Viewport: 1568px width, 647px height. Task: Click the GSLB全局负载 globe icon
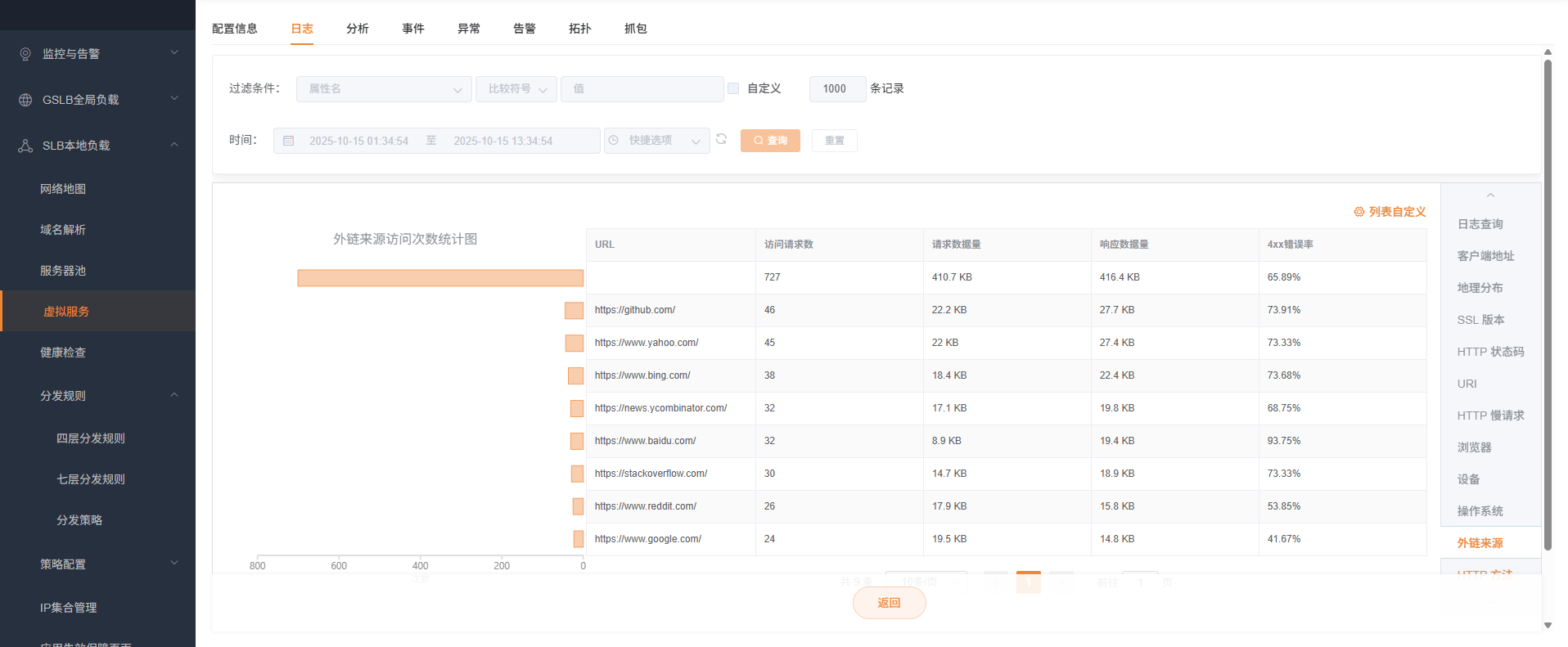tap(25, 100)
